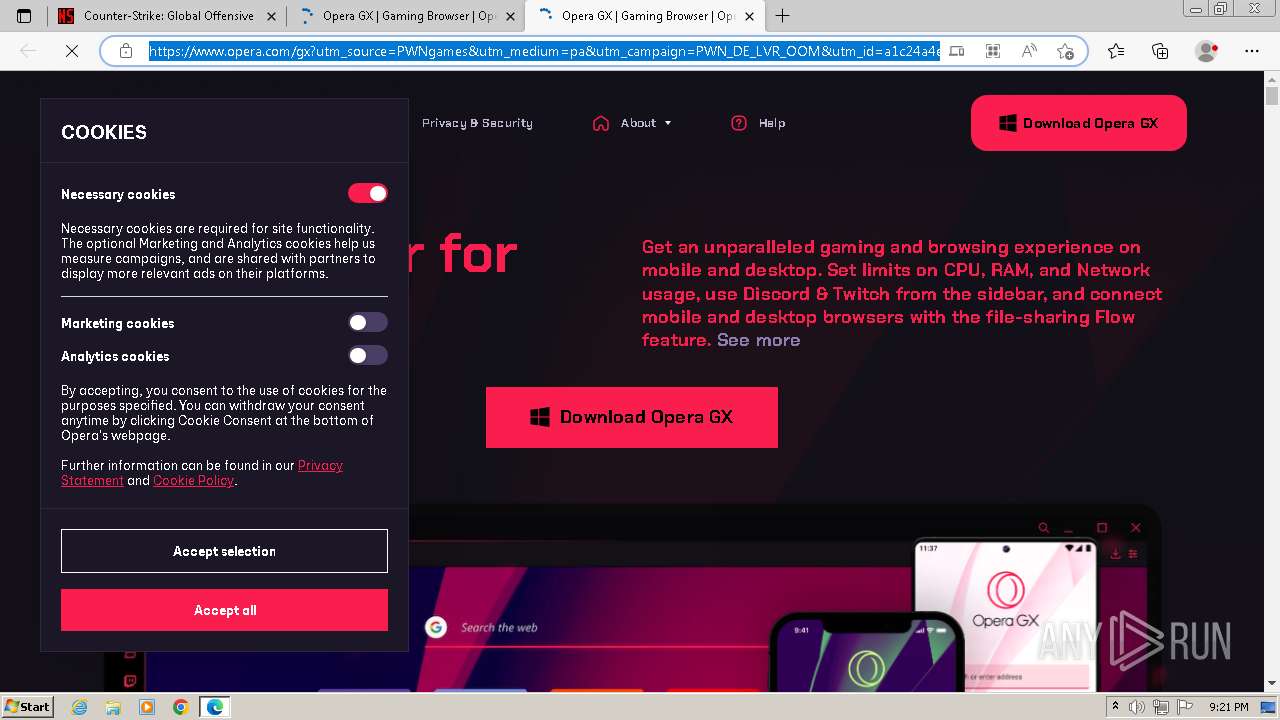This screenshot has height=720, width=1280.
Task: Click the mockup browser download icon
Action: (1116, 553)
